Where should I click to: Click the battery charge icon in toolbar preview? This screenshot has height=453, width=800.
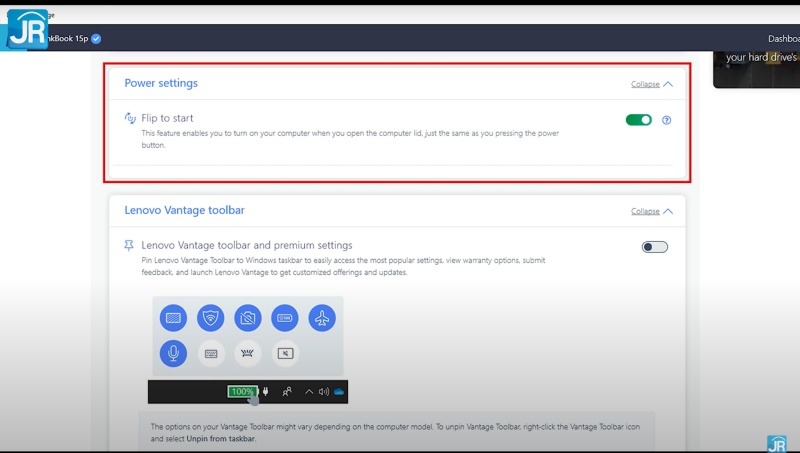click(285, 318)
